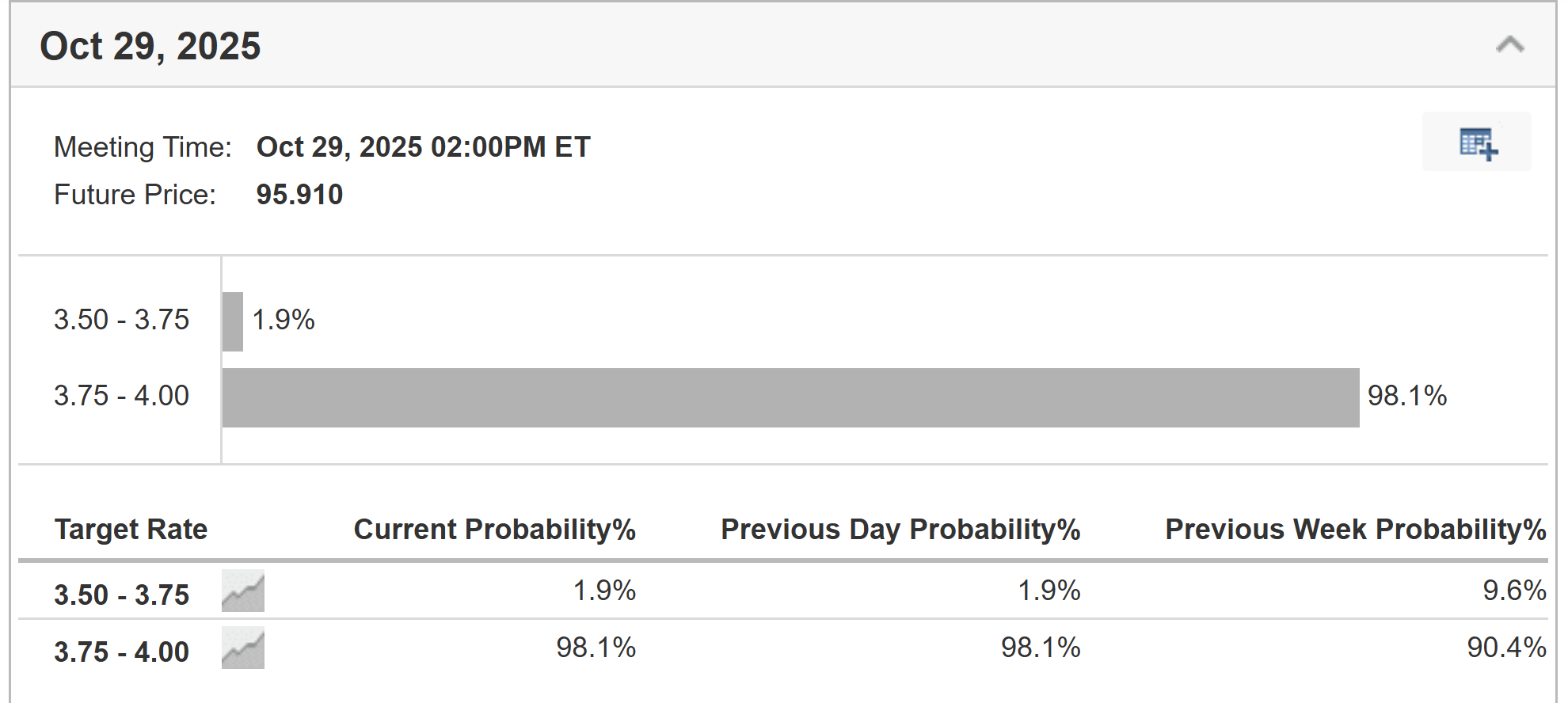Click the 3.75 - 4.00 bar chart axis label
Screen dimensions: 1568x703
122,396
